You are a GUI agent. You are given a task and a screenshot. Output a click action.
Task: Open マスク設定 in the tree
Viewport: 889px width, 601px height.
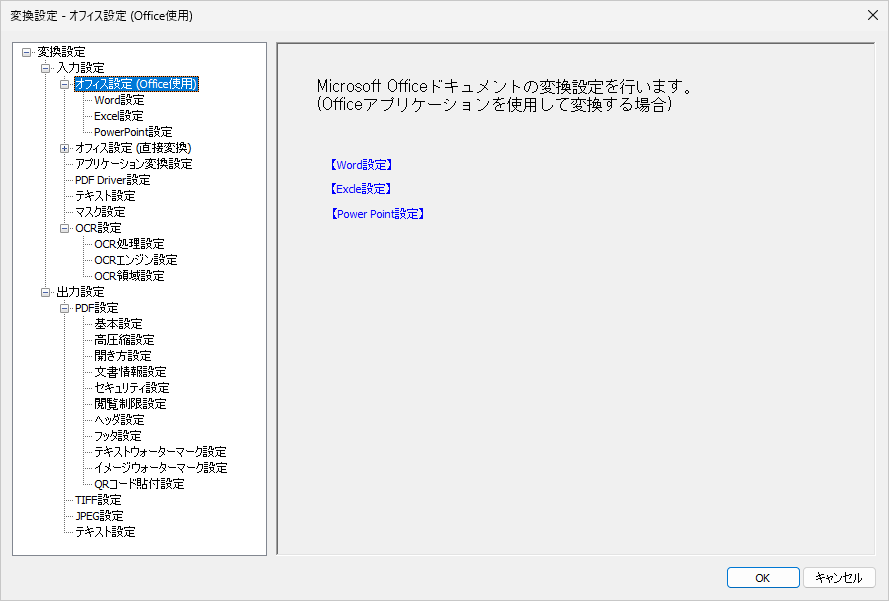tap(100, 212)
